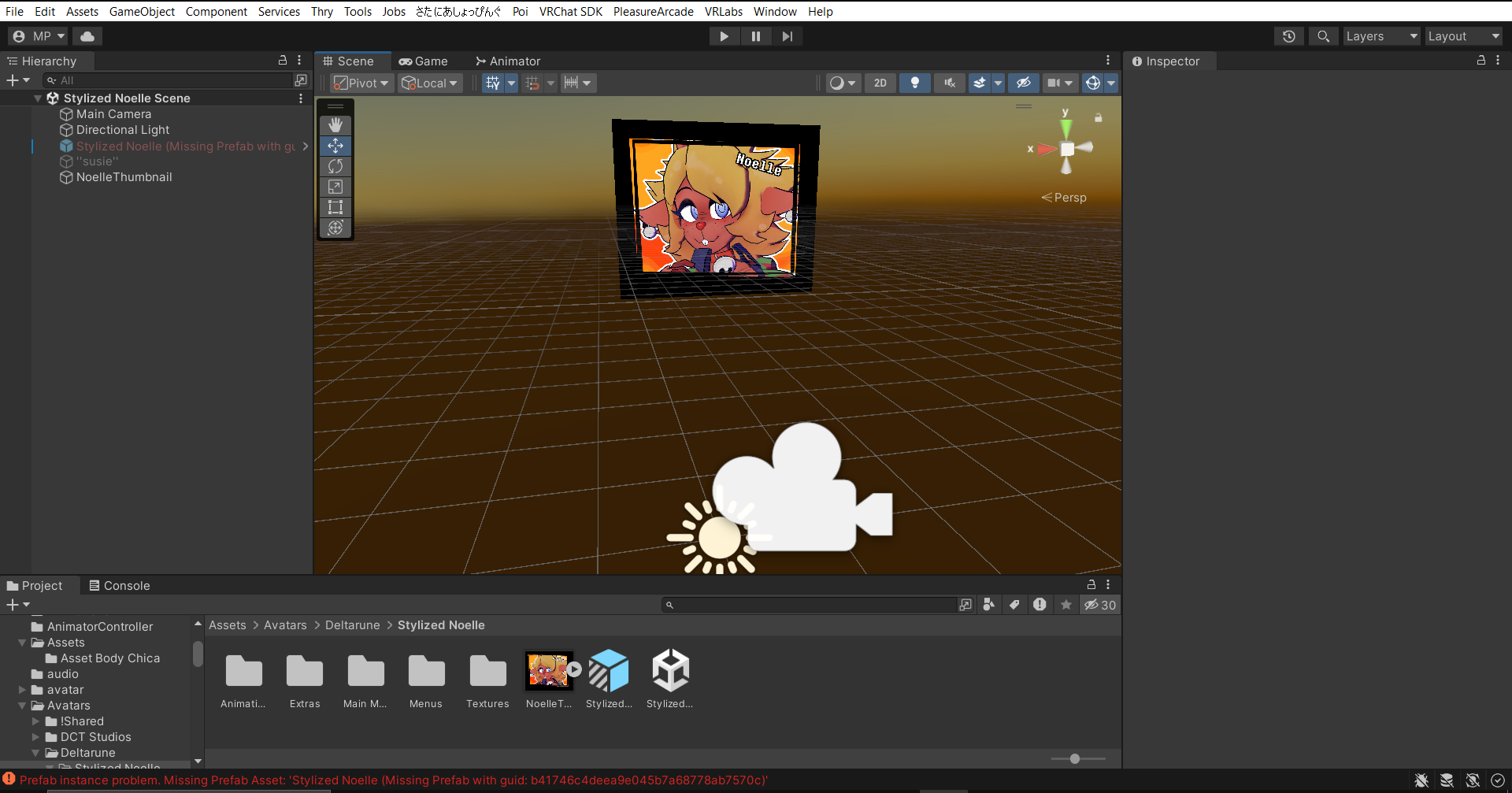This screenshot has width=1512, height=793.
Task: Select the Scale tool
Action: [x=335, y=187]
